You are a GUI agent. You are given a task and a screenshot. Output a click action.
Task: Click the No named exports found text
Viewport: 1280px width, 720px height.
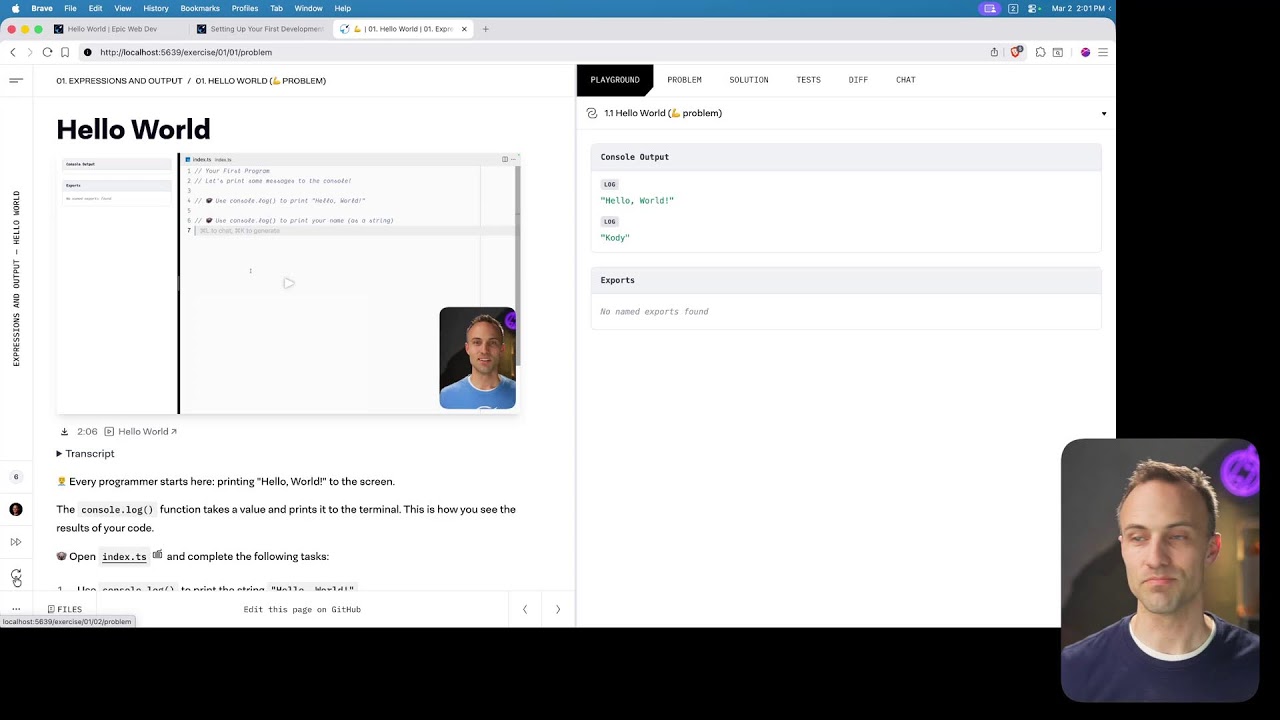654,312
